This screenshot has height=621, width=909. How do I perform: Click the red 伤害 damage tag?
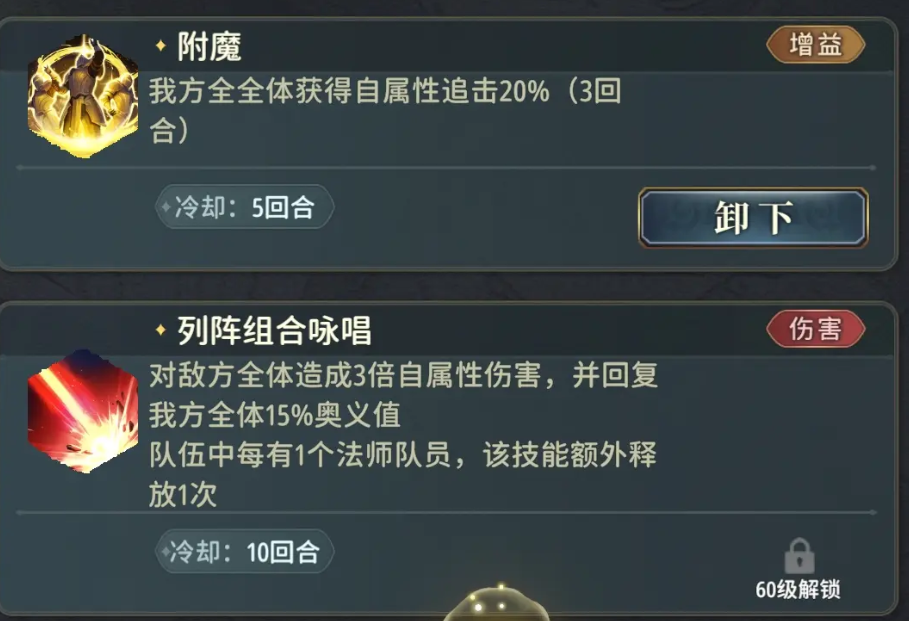(x=815, y=329)
